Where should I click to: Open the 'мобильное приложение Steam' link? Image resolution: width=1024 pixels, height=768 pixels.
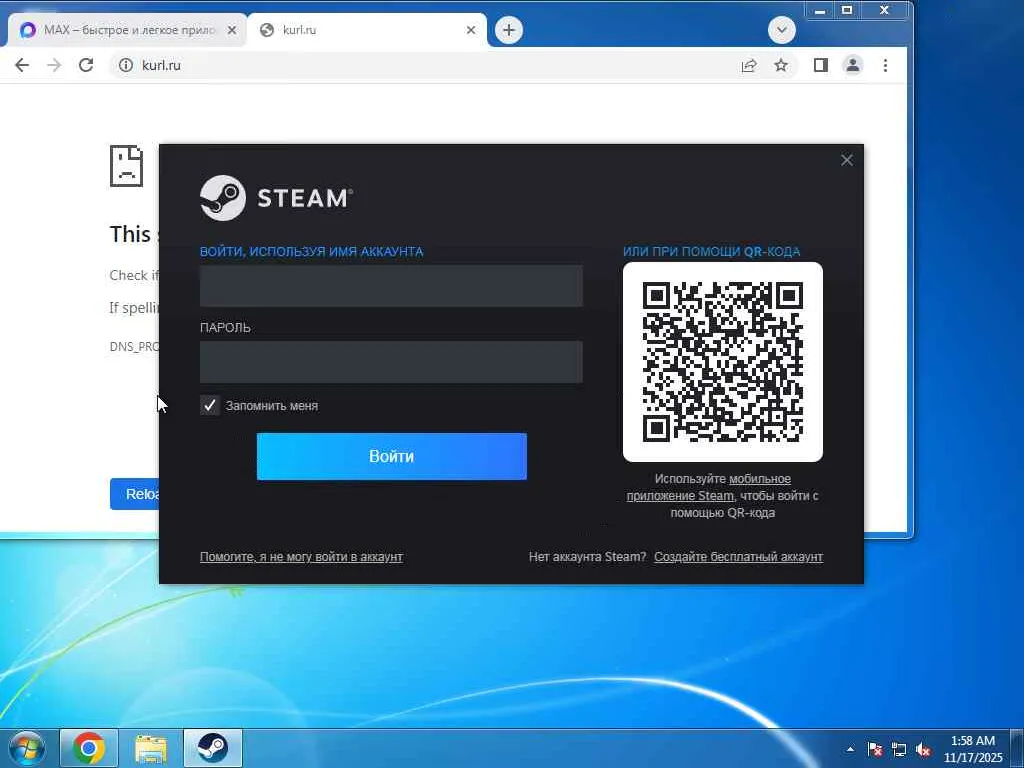tap(709, 487)
